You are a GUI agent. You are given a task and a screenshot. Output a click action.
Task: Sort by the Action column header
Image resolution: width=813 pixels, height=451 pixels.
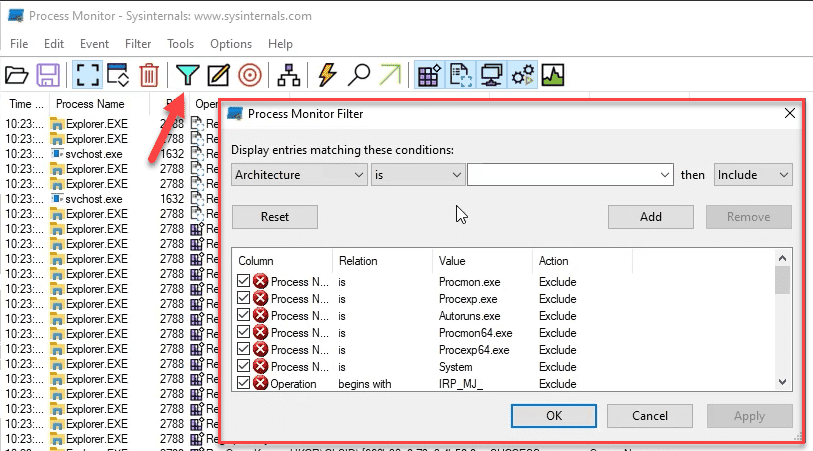(582, 261)
